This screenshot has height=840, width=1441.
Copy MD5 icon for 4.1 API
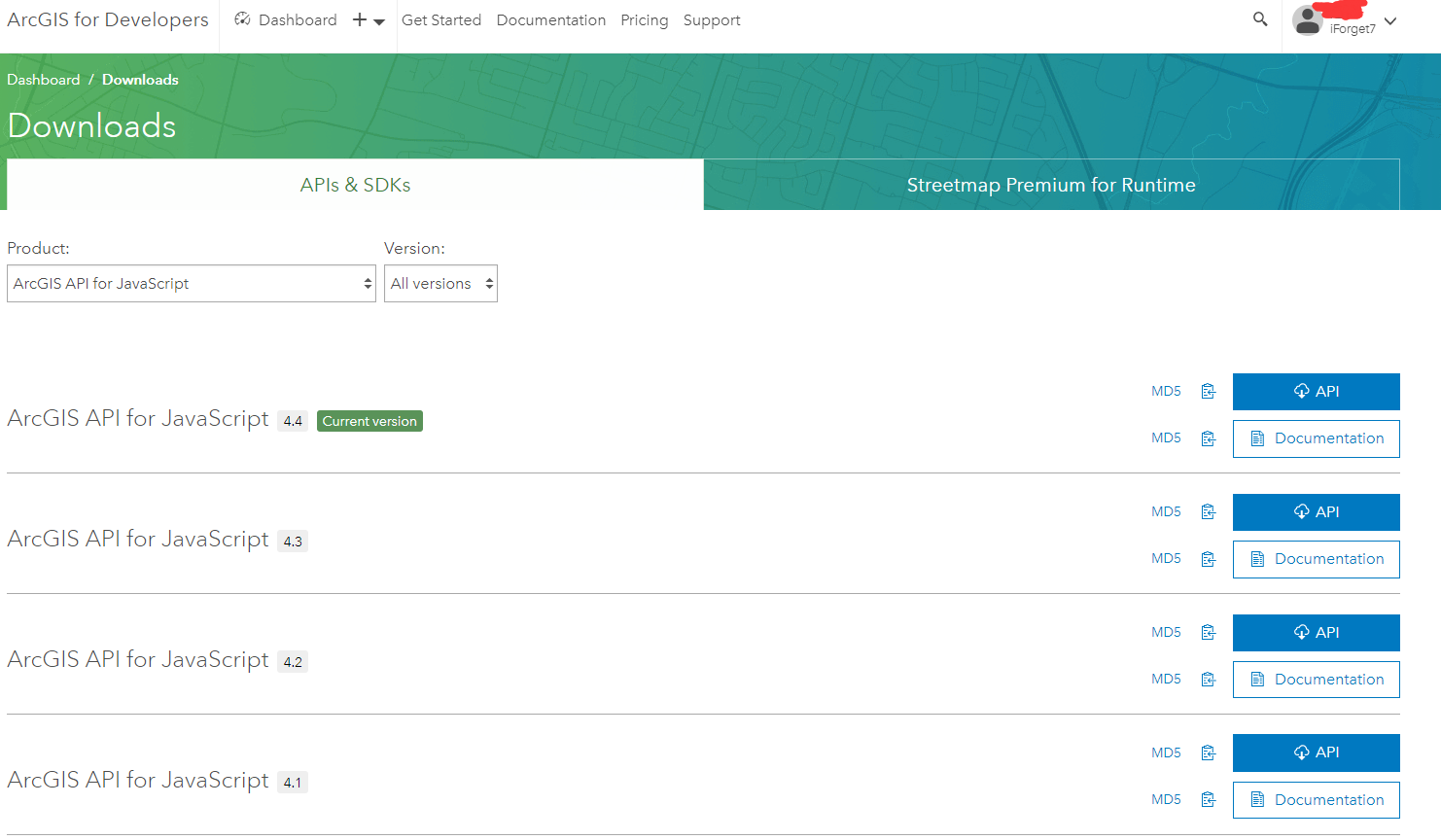1209,752
